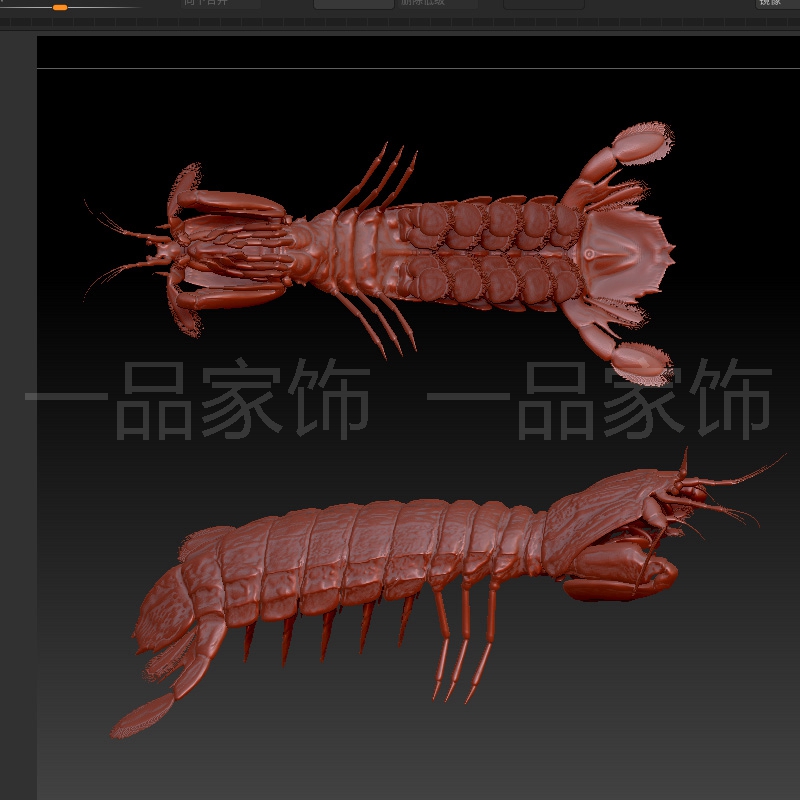
Task: Click the side-view shrimp model
Action: [400, 570]
